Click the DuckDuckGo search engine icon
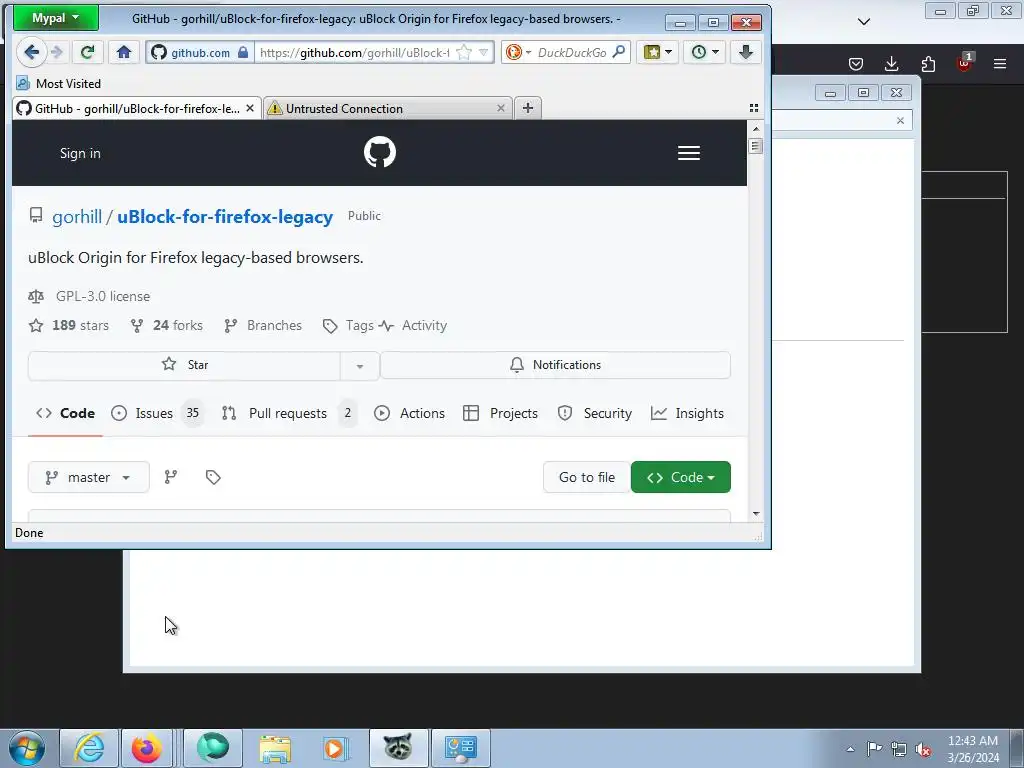Image resolution: width=1024 pixels, height=768 pixels. 514,52
